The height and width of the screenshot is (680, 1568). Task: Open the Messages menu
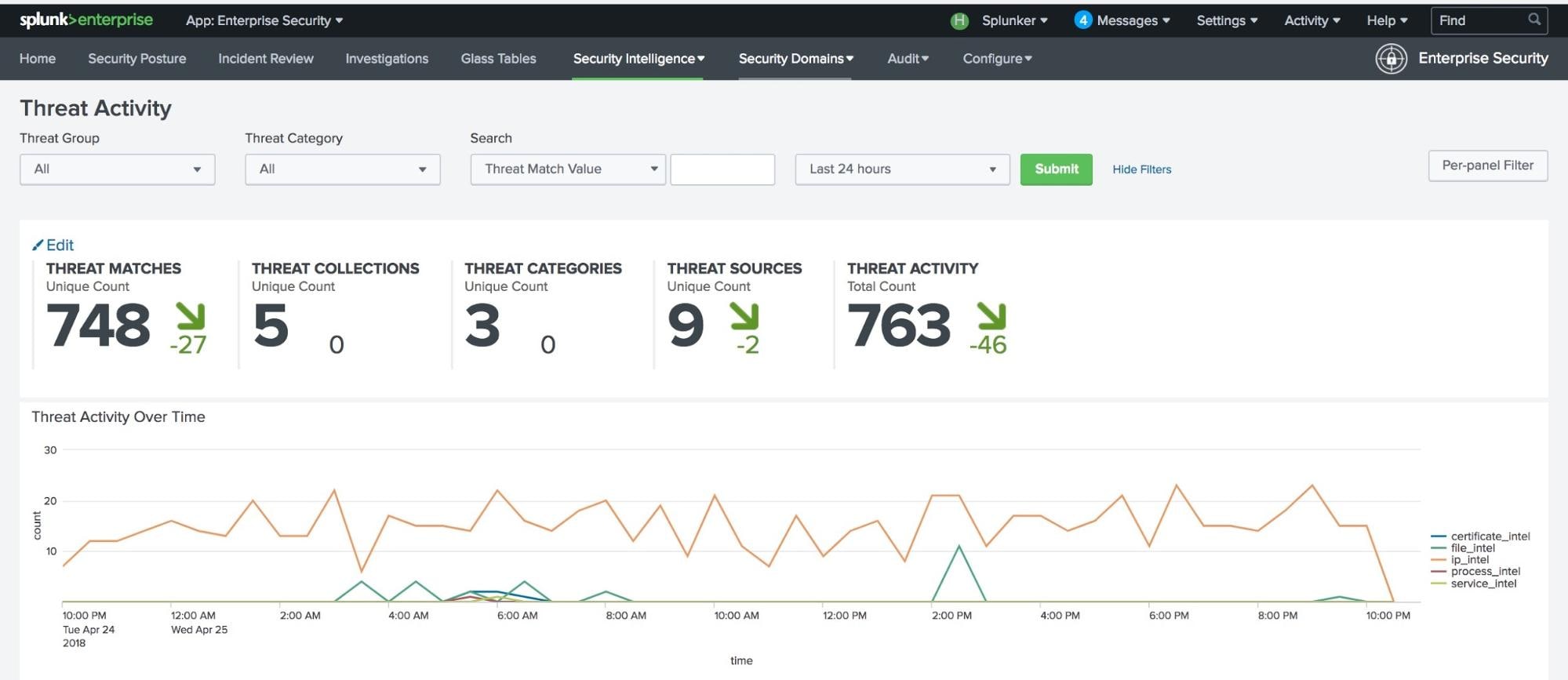tap(1133, 20)
